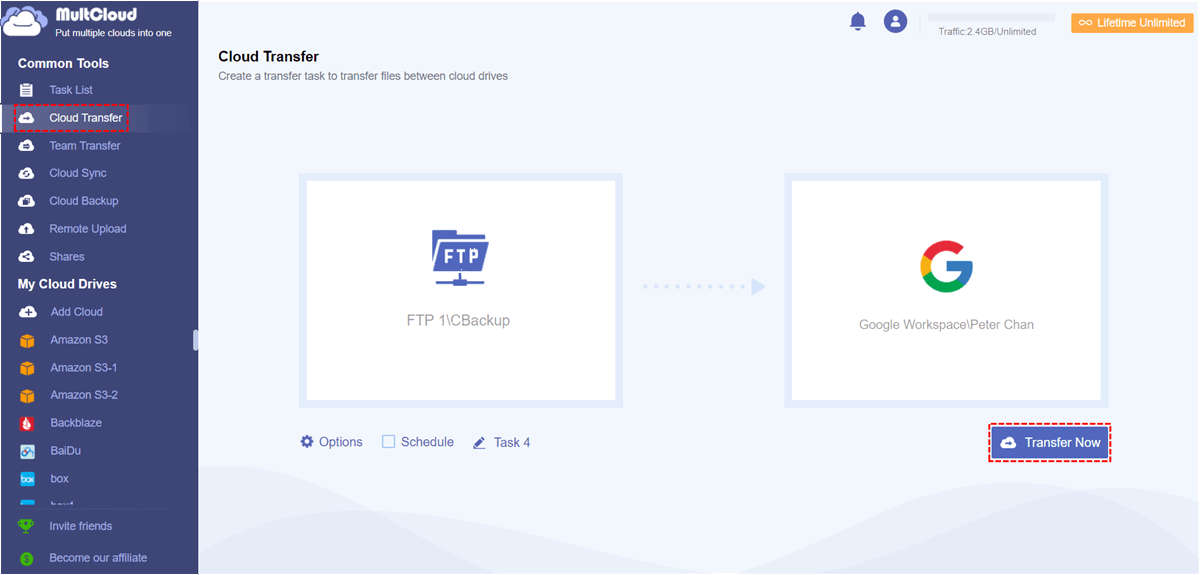Click the Cloud Transfer sidebar icon

(x=27, y=118)
